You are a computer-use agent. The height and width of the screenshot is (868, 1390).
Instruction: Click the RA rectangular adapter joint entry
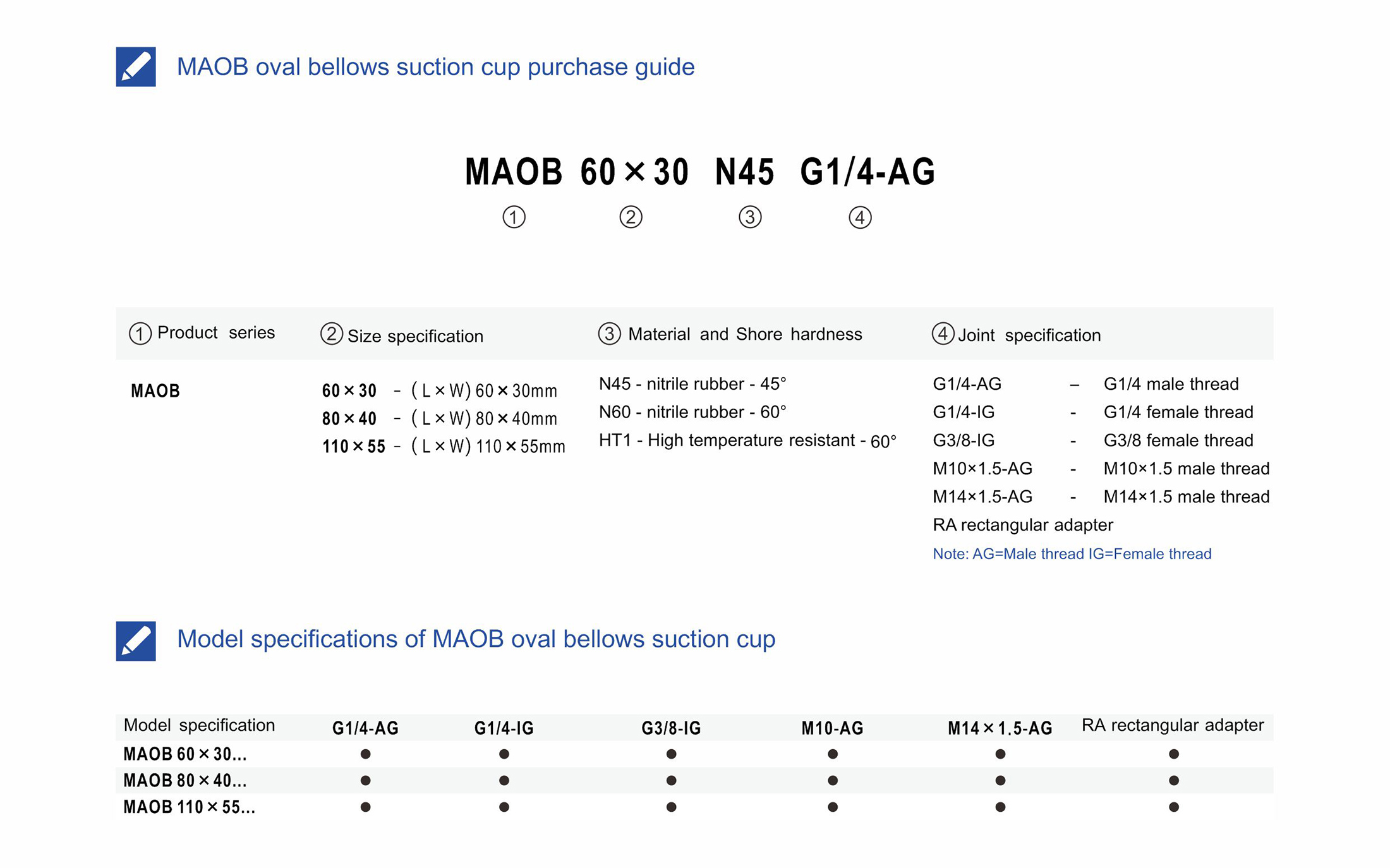[x=1022, y=525]
